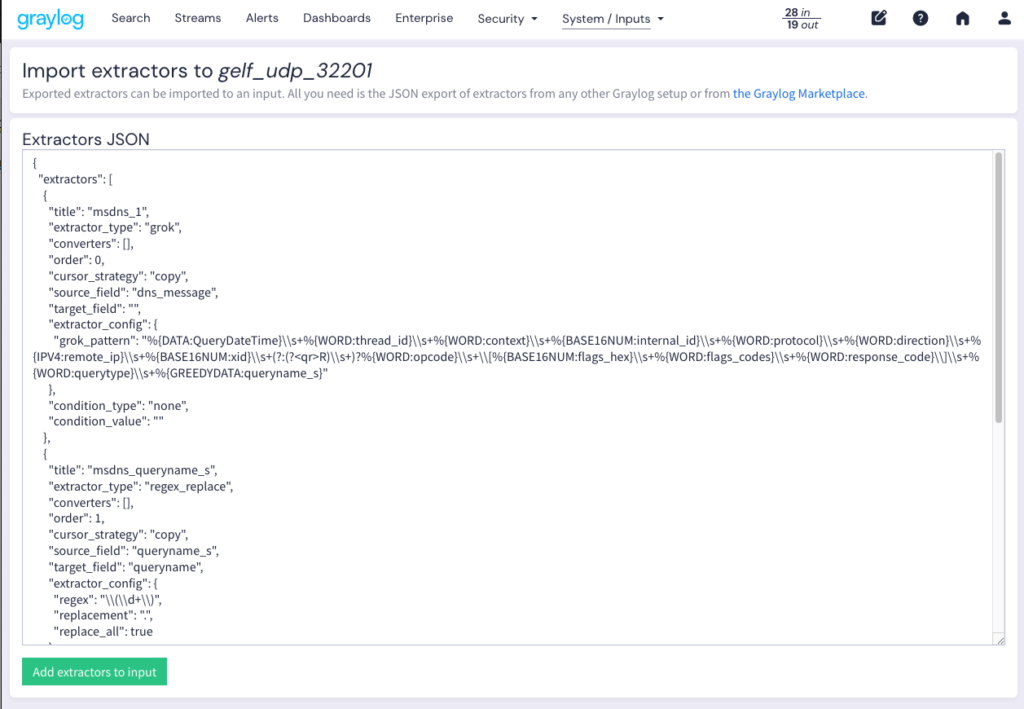The image size is (1024, 709).
Task: Click the "grok_pattern" text line
Action: (x=507, y=356)
